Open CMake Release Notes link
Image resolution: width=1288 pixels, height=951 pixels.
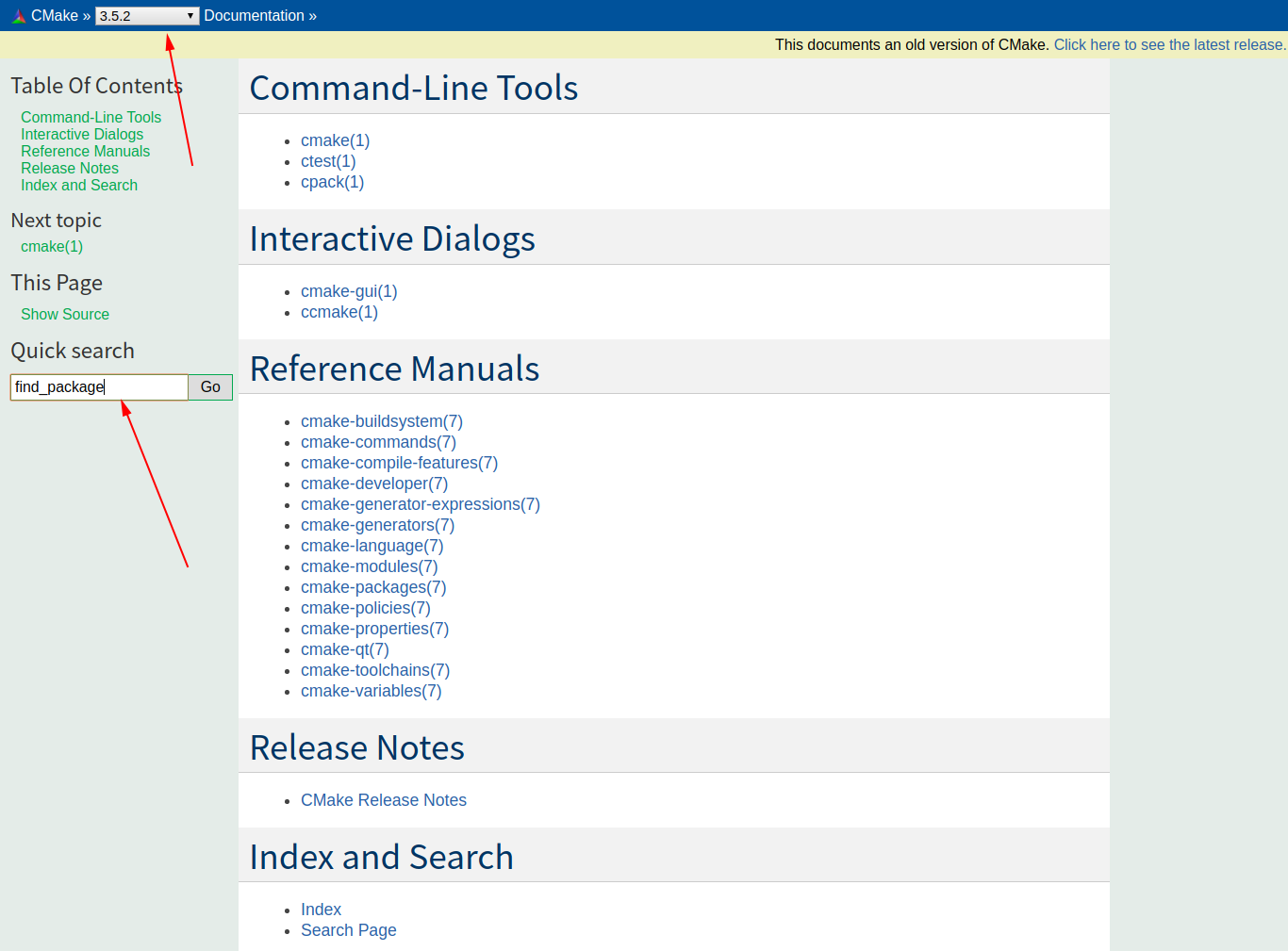[x=384, y=800]
